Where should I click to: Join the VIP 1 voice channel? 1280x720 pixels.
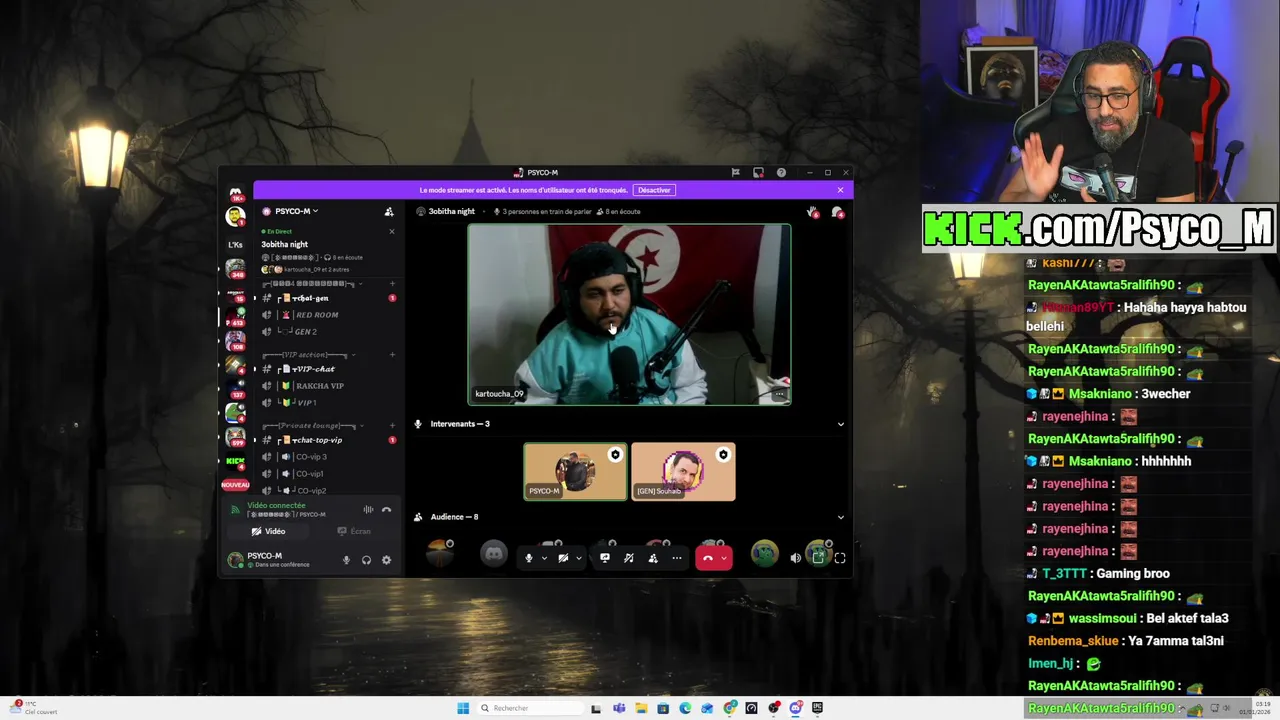(330, 403)
